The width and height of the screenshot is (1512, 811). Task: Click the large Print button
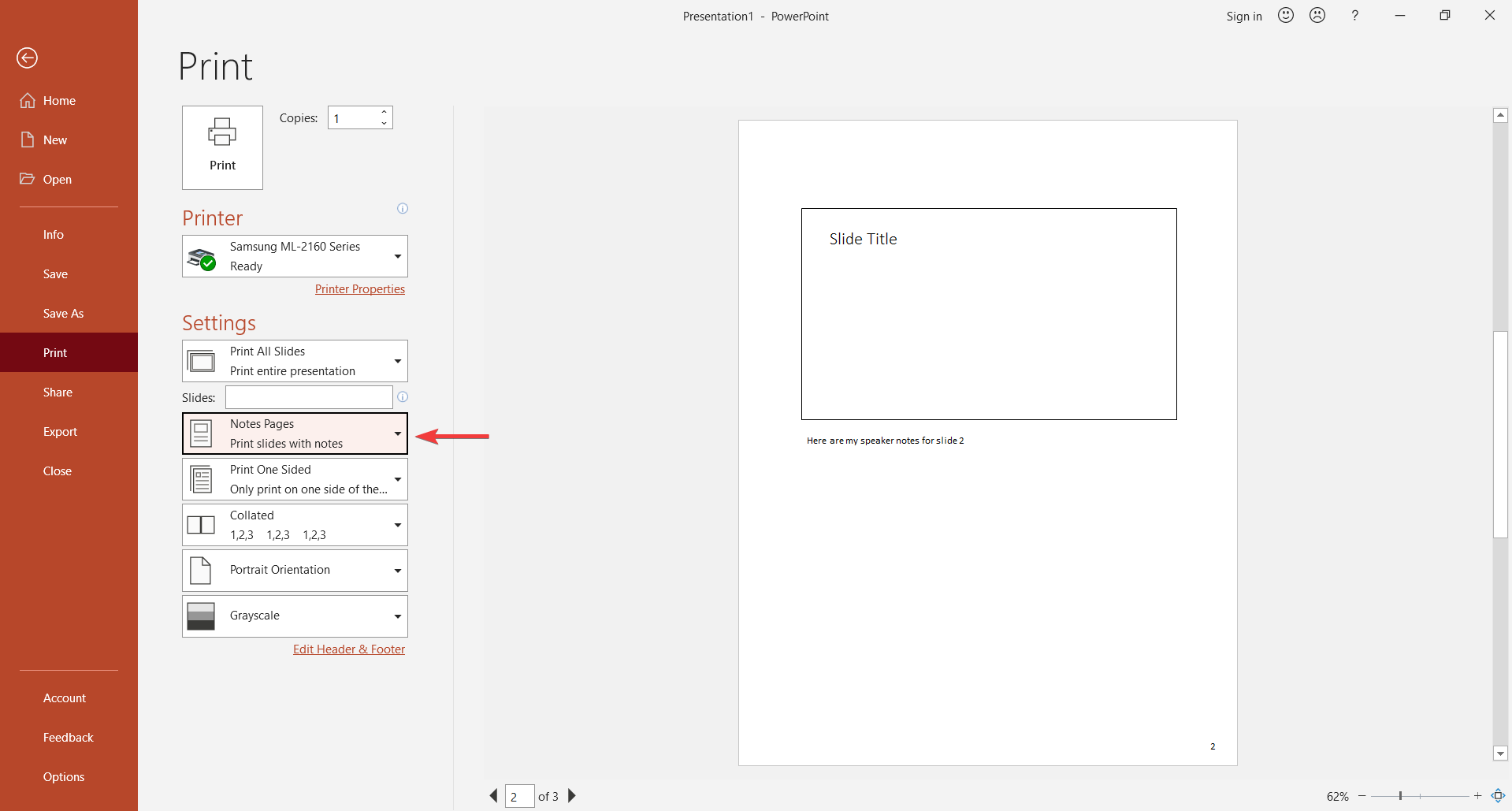pos(221,147)
